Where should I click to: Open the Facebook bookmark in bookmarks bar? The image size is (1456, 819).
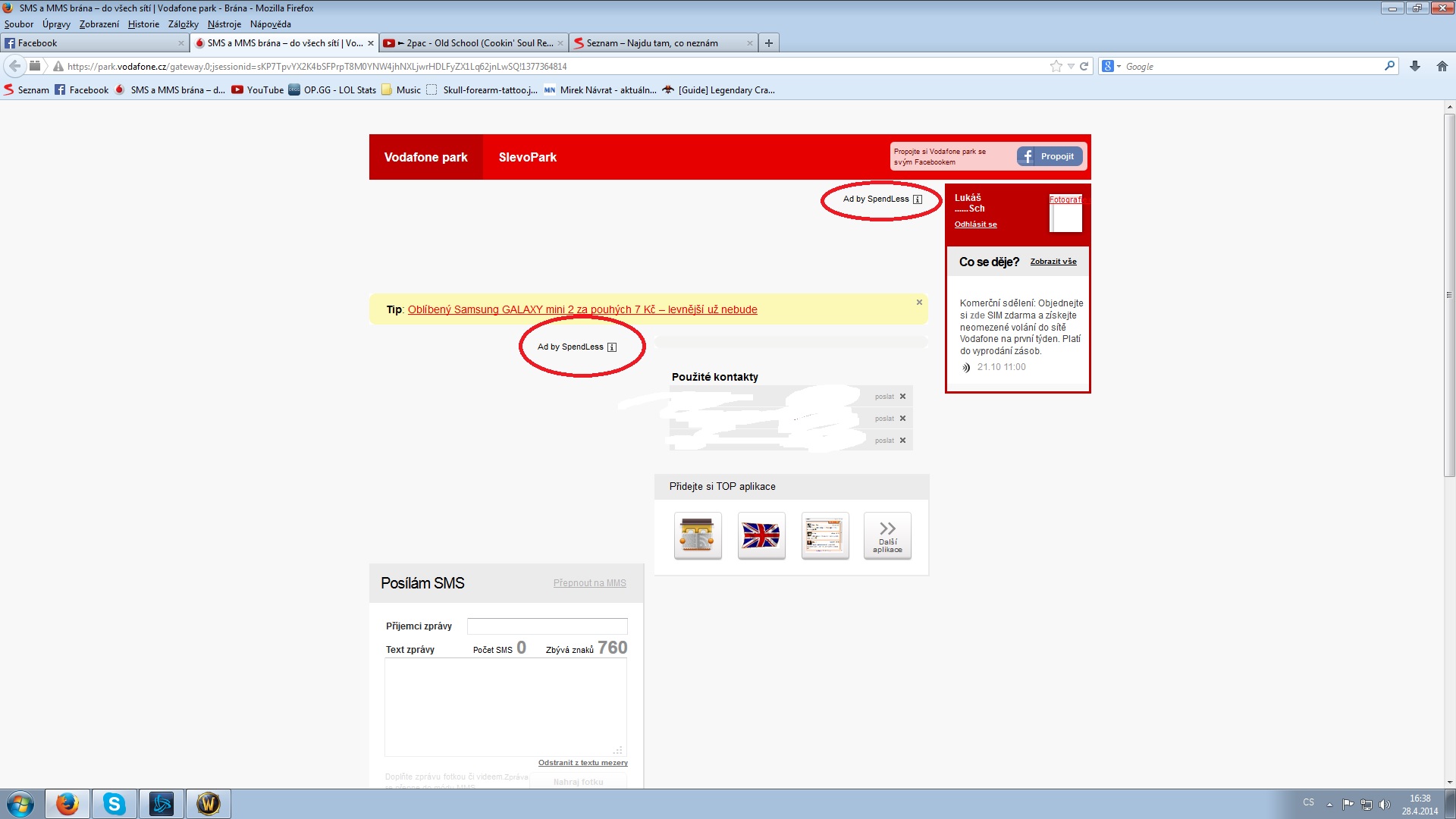[82, 89]
